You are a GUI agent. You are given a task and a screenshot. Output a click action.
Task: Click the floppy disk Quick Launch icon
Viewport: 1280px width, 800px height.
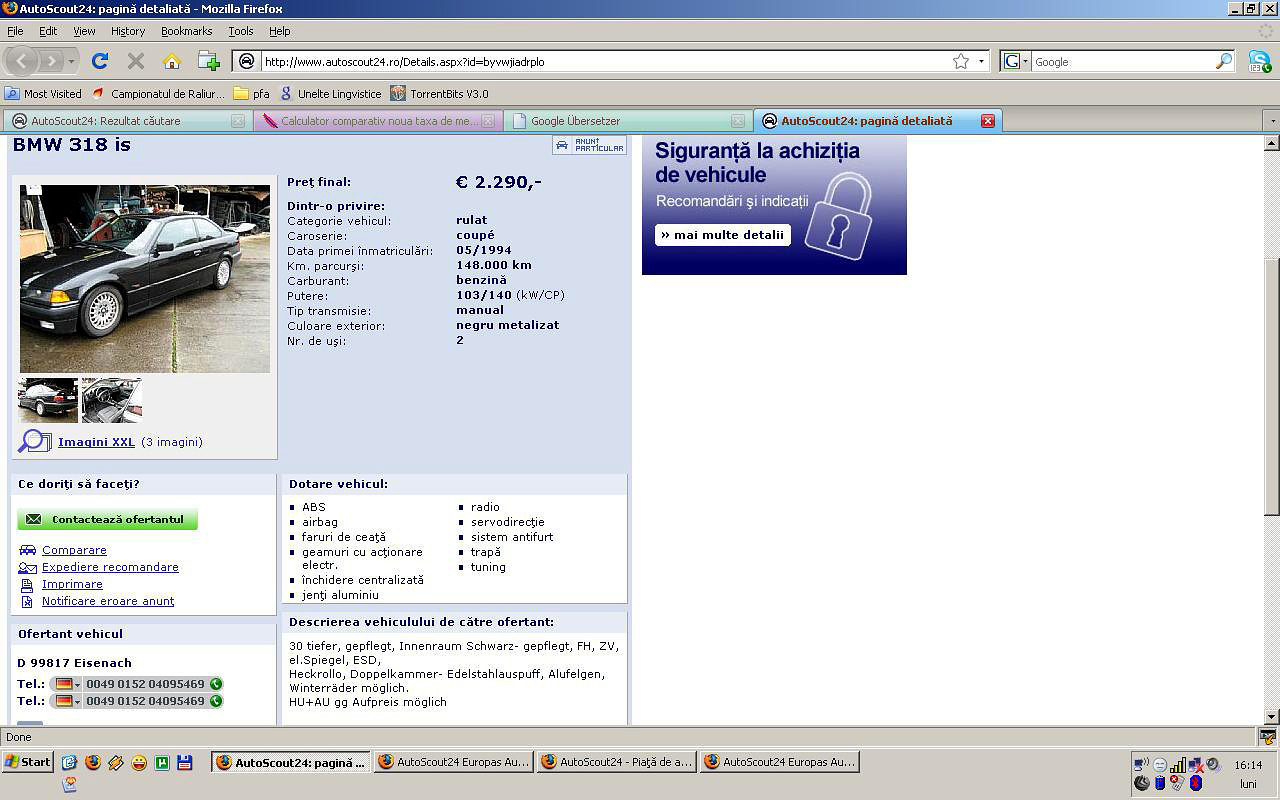tap(185, 762)
